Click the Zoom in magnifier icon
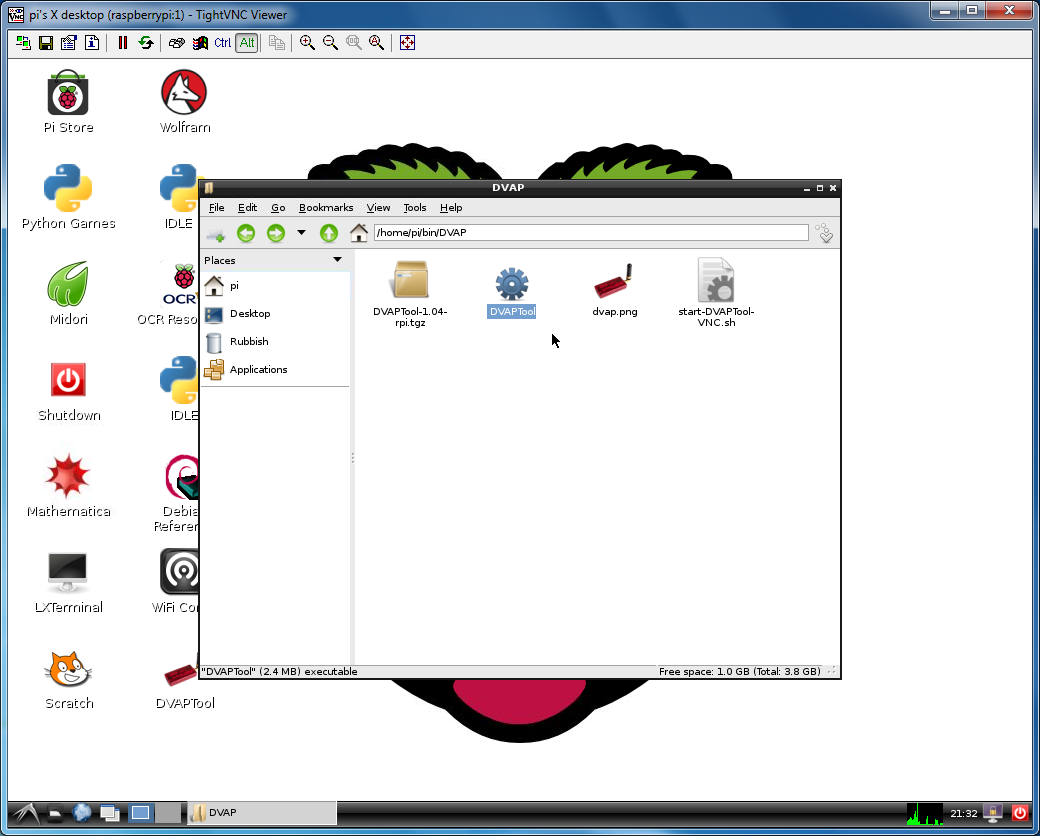The width and height of the screenshot is (1040, 836). (x=307, y=43)
